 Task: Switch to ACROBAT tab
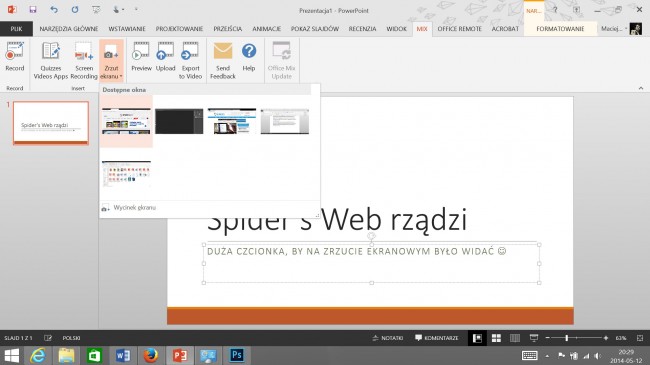[x=505, y=29]
